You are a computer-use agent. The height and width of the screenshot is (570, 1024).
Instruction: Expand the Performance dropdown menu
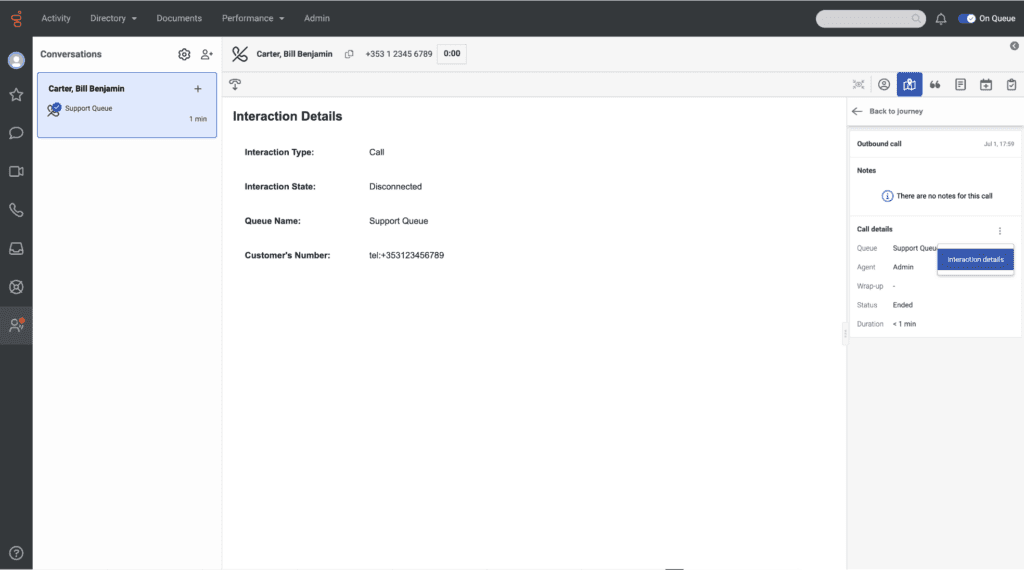[x=253, y=18]
